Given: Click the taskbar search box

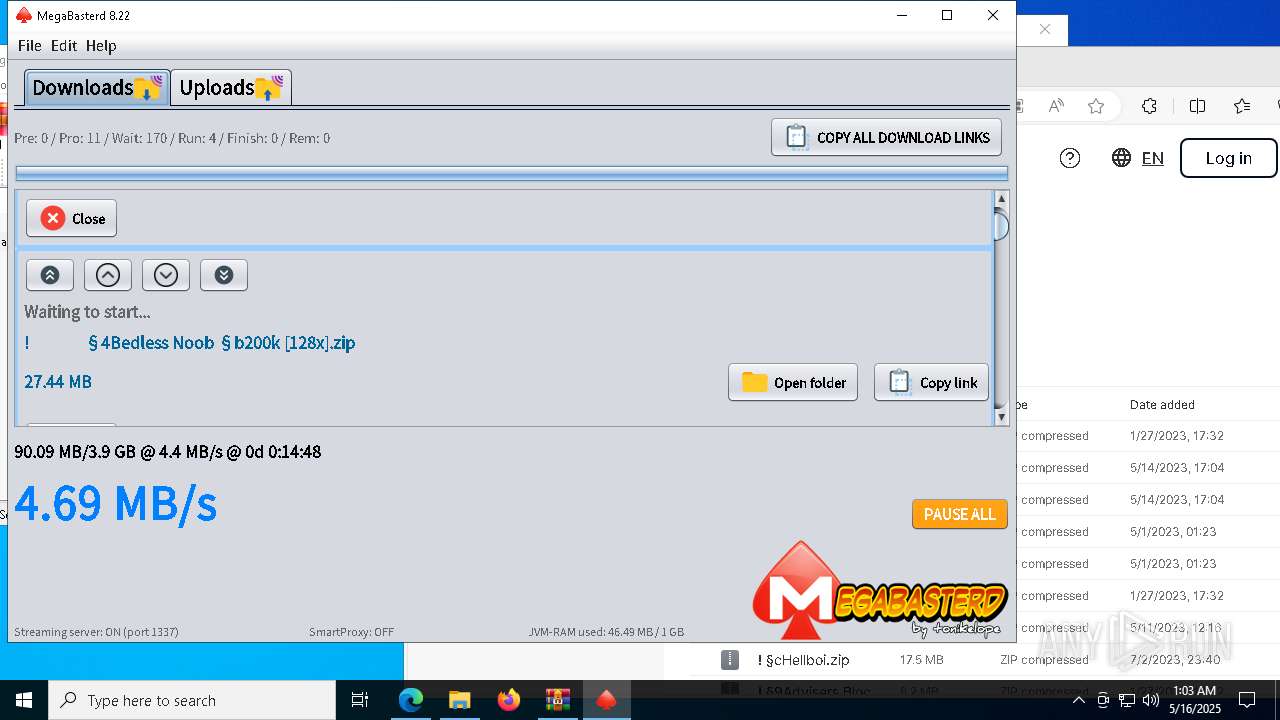Looking at the screenshot, I should pos(192,700).
